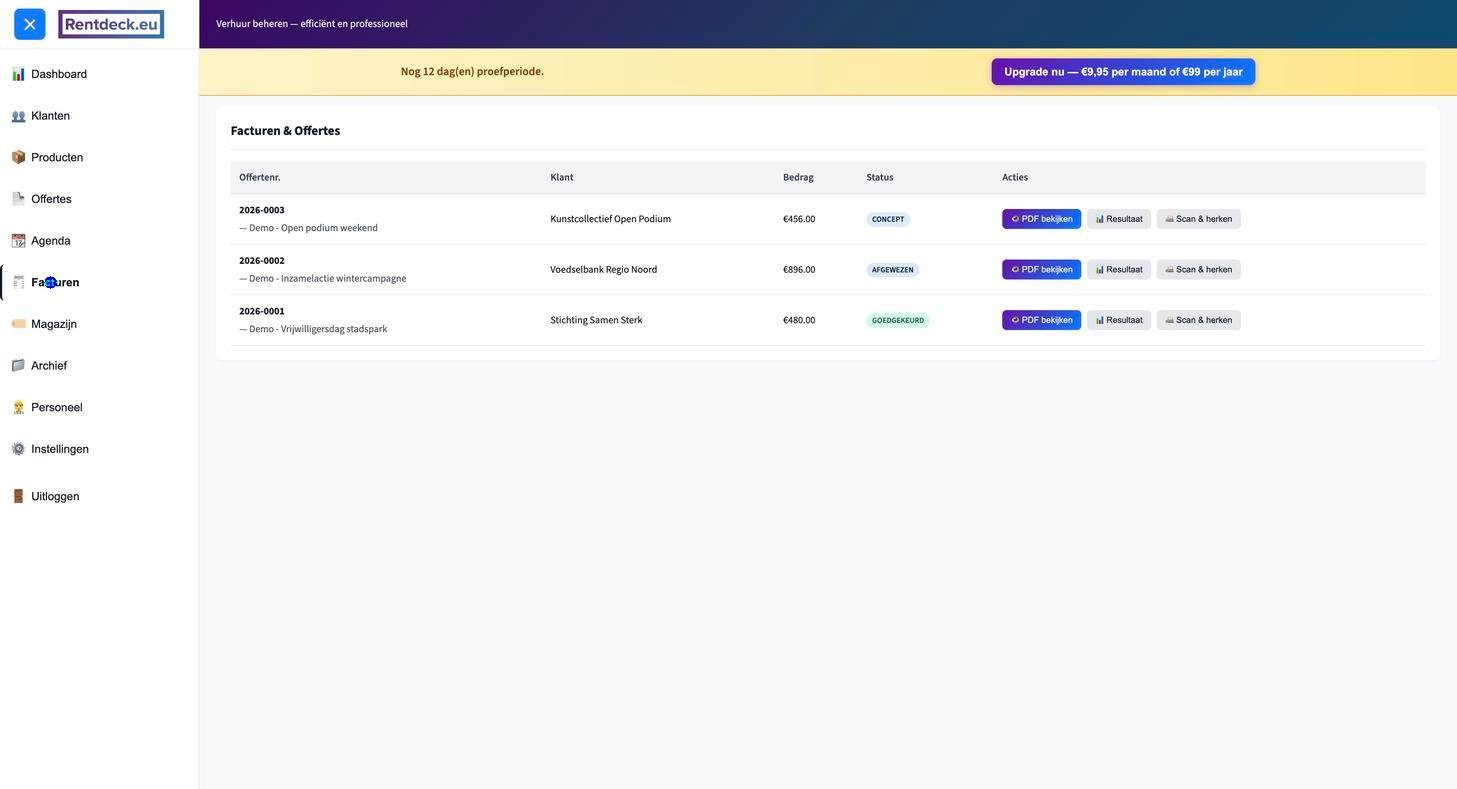Select Facturen in the sidebar menu
Viewport: 1457px width, 789px height.
click(55, 283)
